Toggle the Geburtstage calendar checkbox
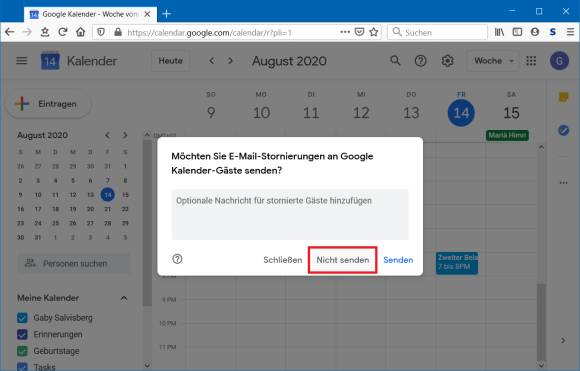 22,351
